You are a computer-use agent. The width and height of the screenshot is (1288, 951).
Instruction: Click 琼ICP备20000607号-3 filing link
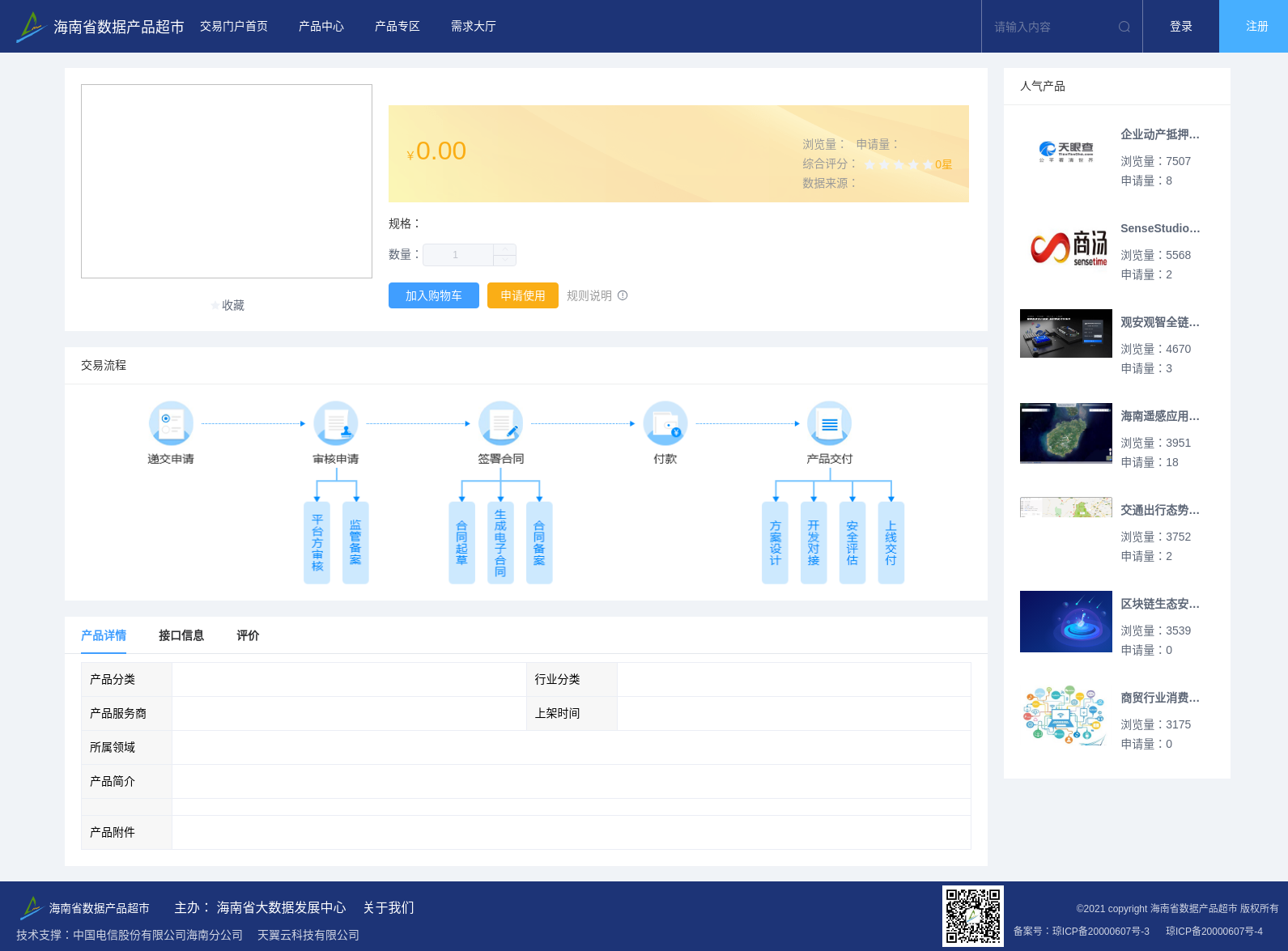point(1101,932)
